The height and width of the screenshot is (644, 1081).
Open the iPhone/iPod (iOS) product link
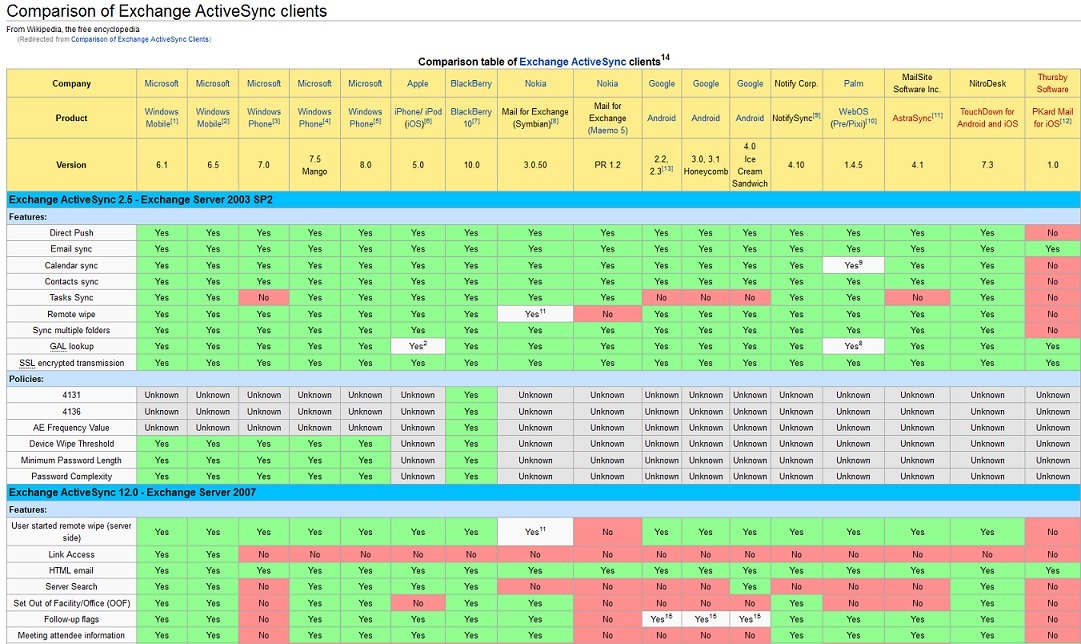(x=418, y=117)
